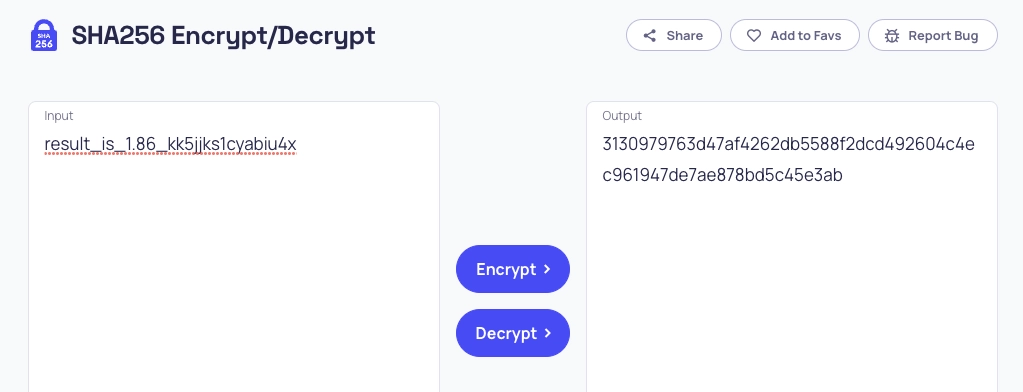Click the Output field label

622,115
